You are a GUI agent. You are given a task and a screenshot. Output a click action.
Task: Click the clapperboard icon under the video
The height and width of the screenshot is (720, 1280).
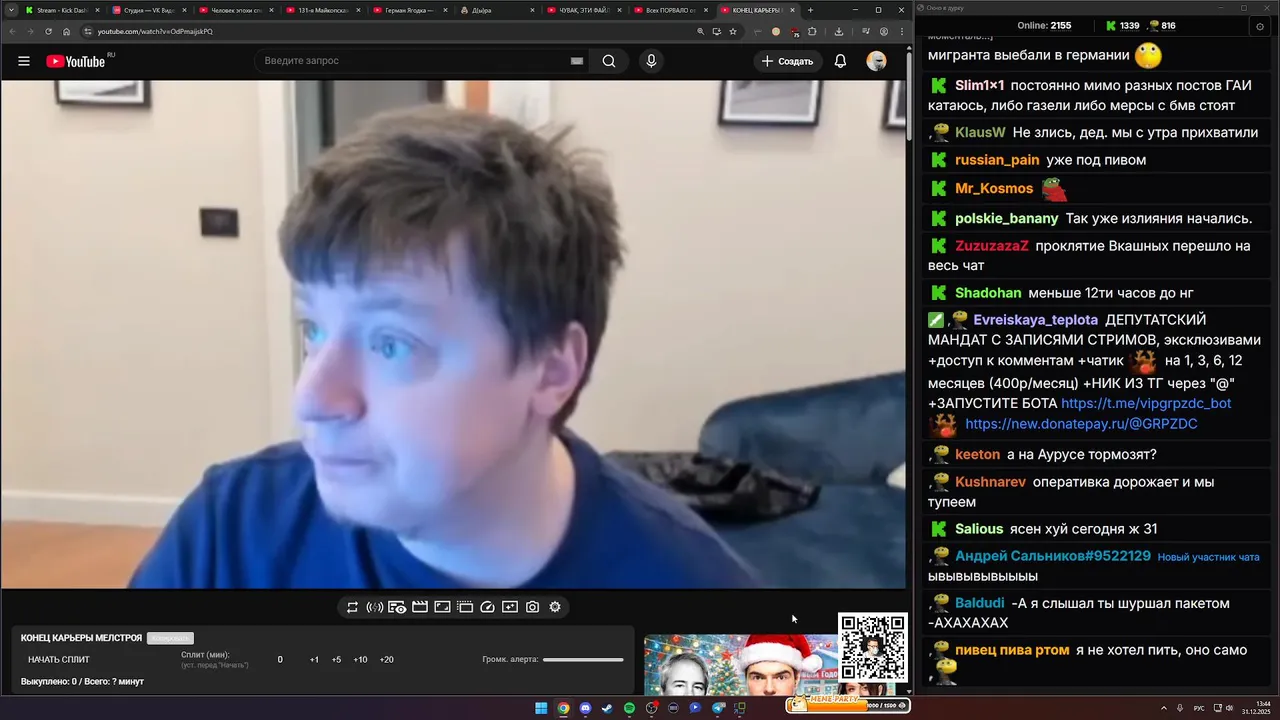pyautogui.click(x=420, y=607)
